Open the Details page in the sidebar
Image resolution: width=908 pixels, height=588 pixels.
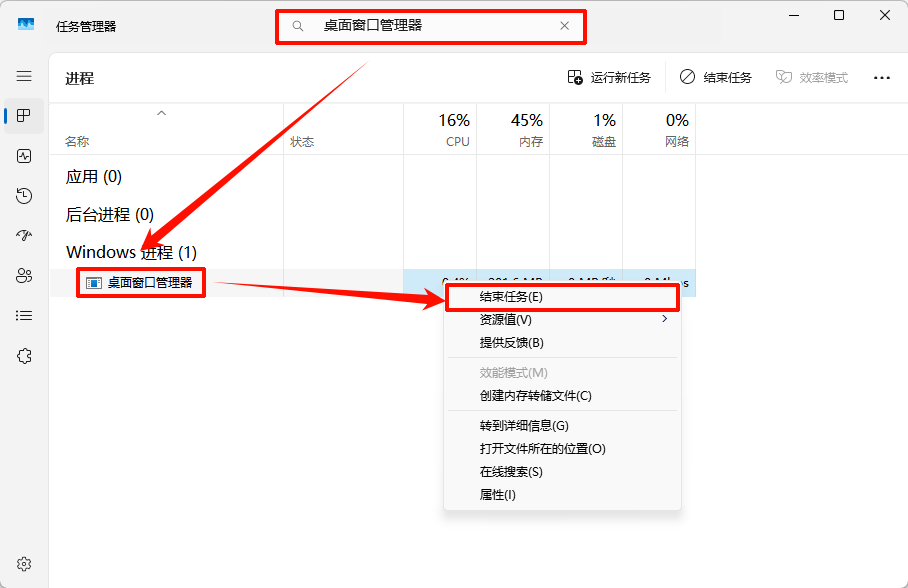coord(22,315)
